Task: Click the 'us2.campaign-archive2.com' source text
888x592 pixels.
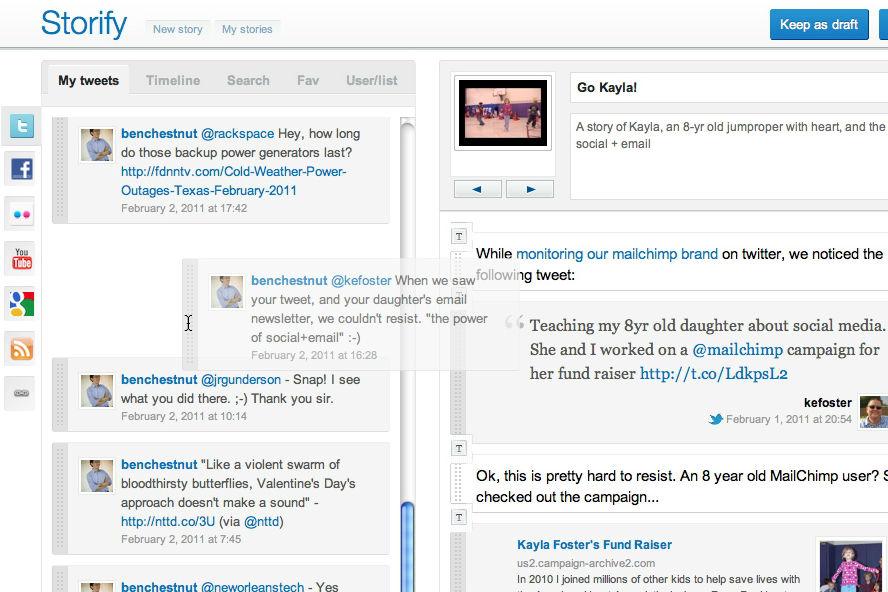Action: [586, 563]
